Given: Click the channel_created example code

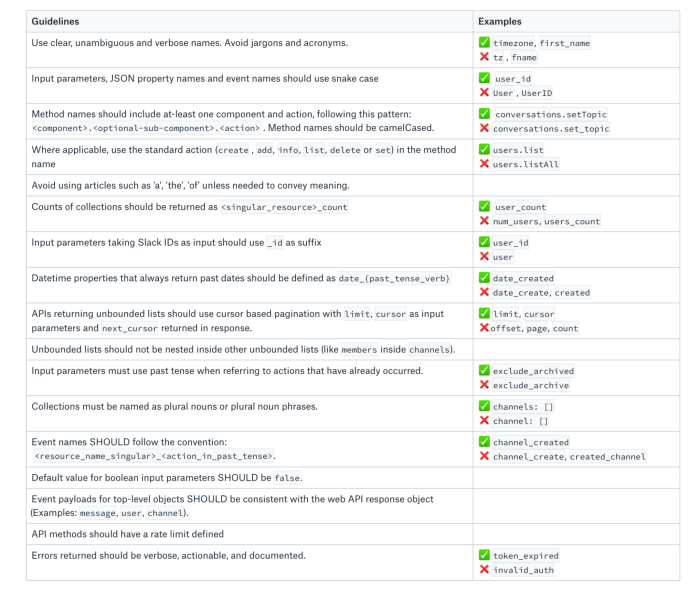Looking at the screenshot, I should tap(530, 442).
